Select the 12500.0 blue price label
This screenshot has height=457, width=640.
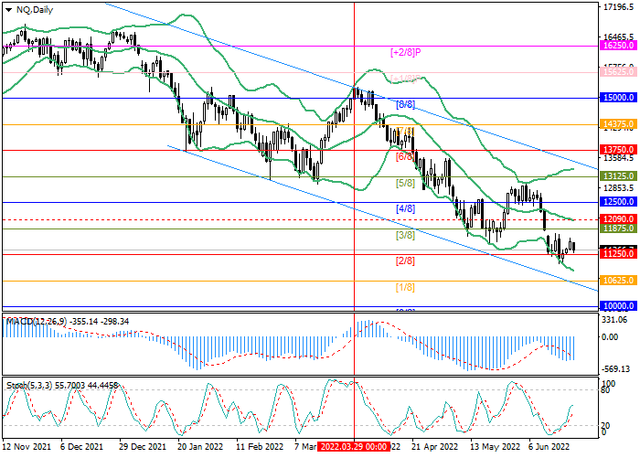618,202
